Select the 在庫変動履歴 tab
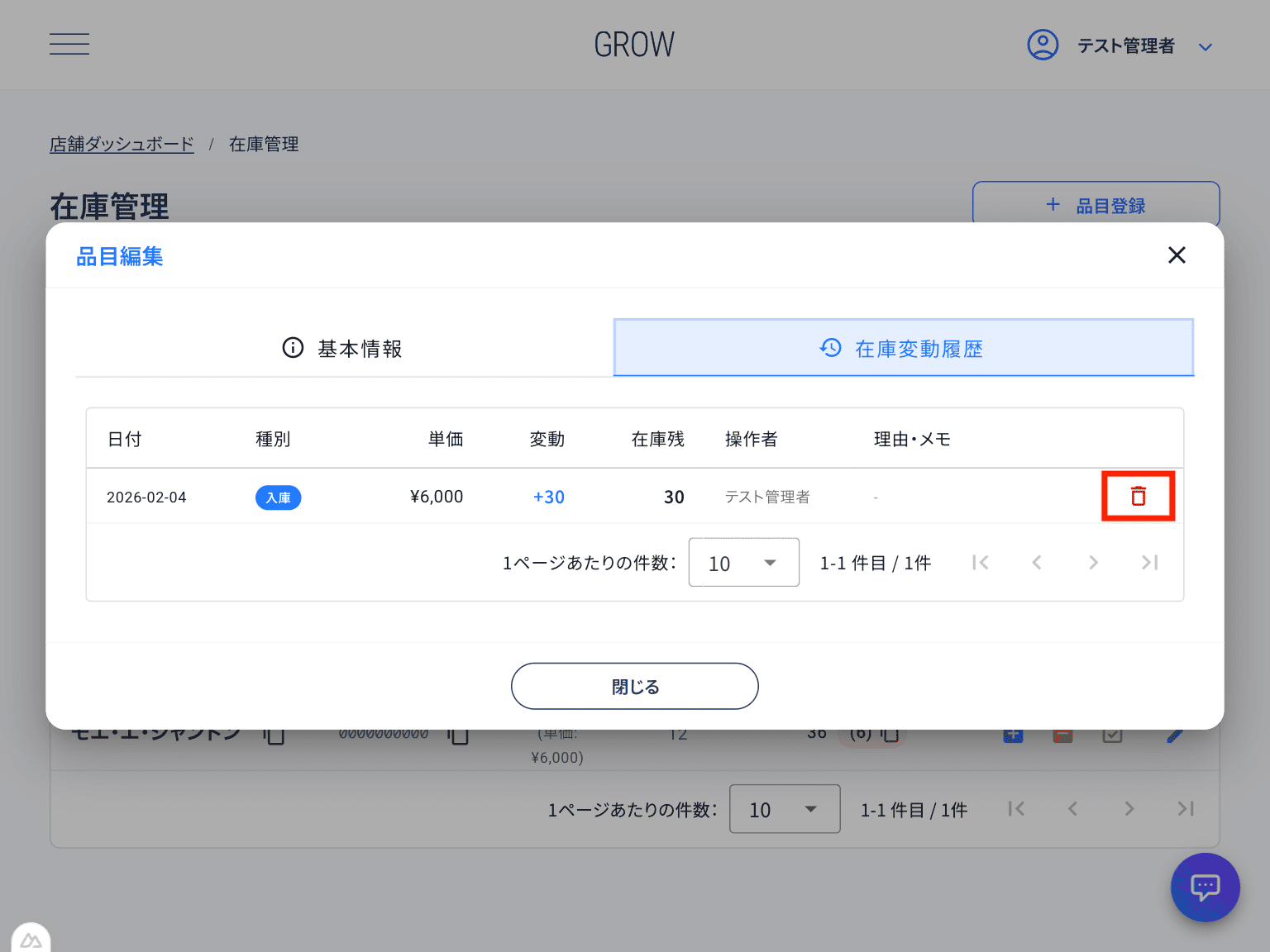This screenshot has height=952, width=1270. 903,349
